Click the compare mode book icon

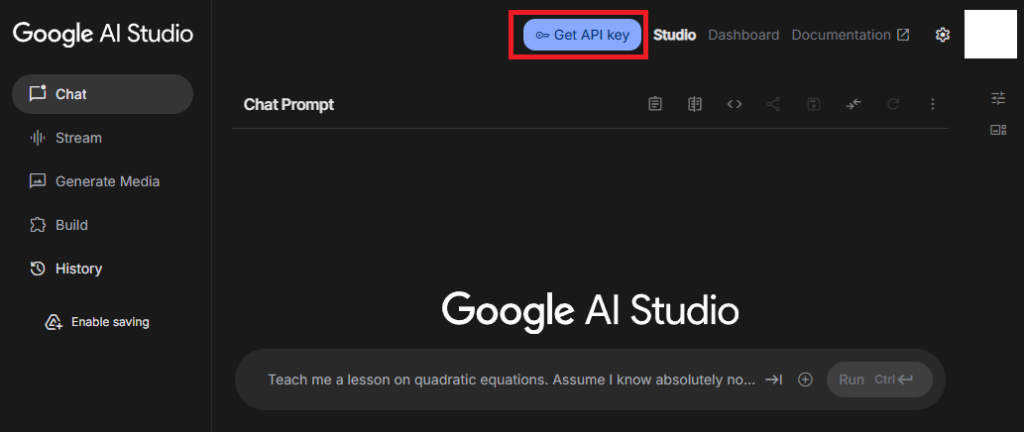695,104
